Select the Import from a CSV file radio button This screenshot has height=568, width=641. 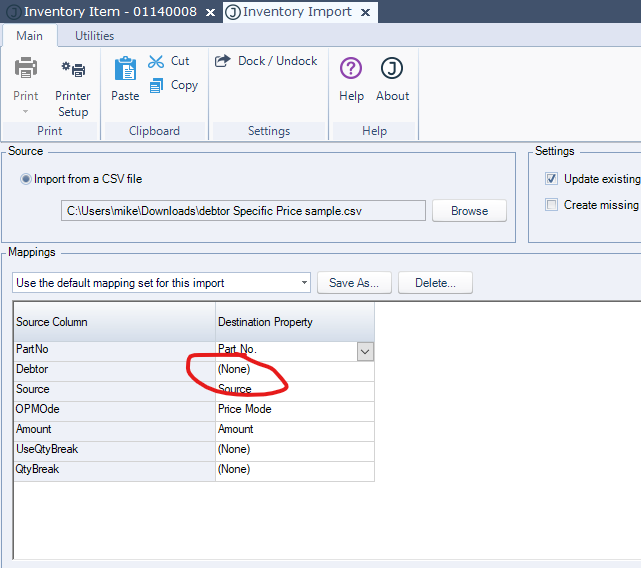[x=26, y=179]
